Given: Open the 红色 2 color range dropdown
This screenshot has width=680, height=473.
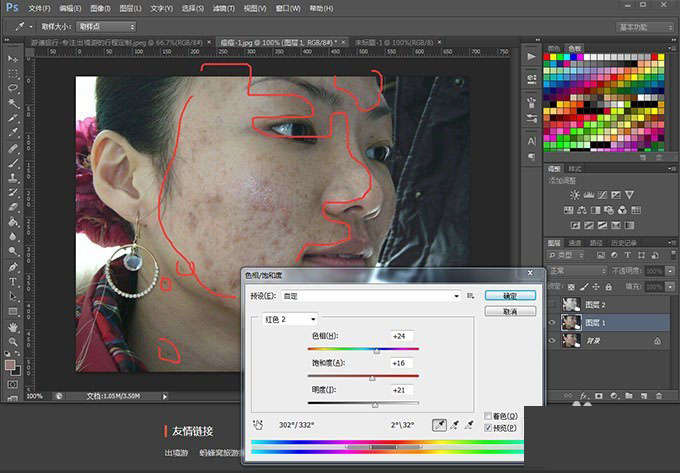Looking at the screenshot, I should tap(290, 319).
